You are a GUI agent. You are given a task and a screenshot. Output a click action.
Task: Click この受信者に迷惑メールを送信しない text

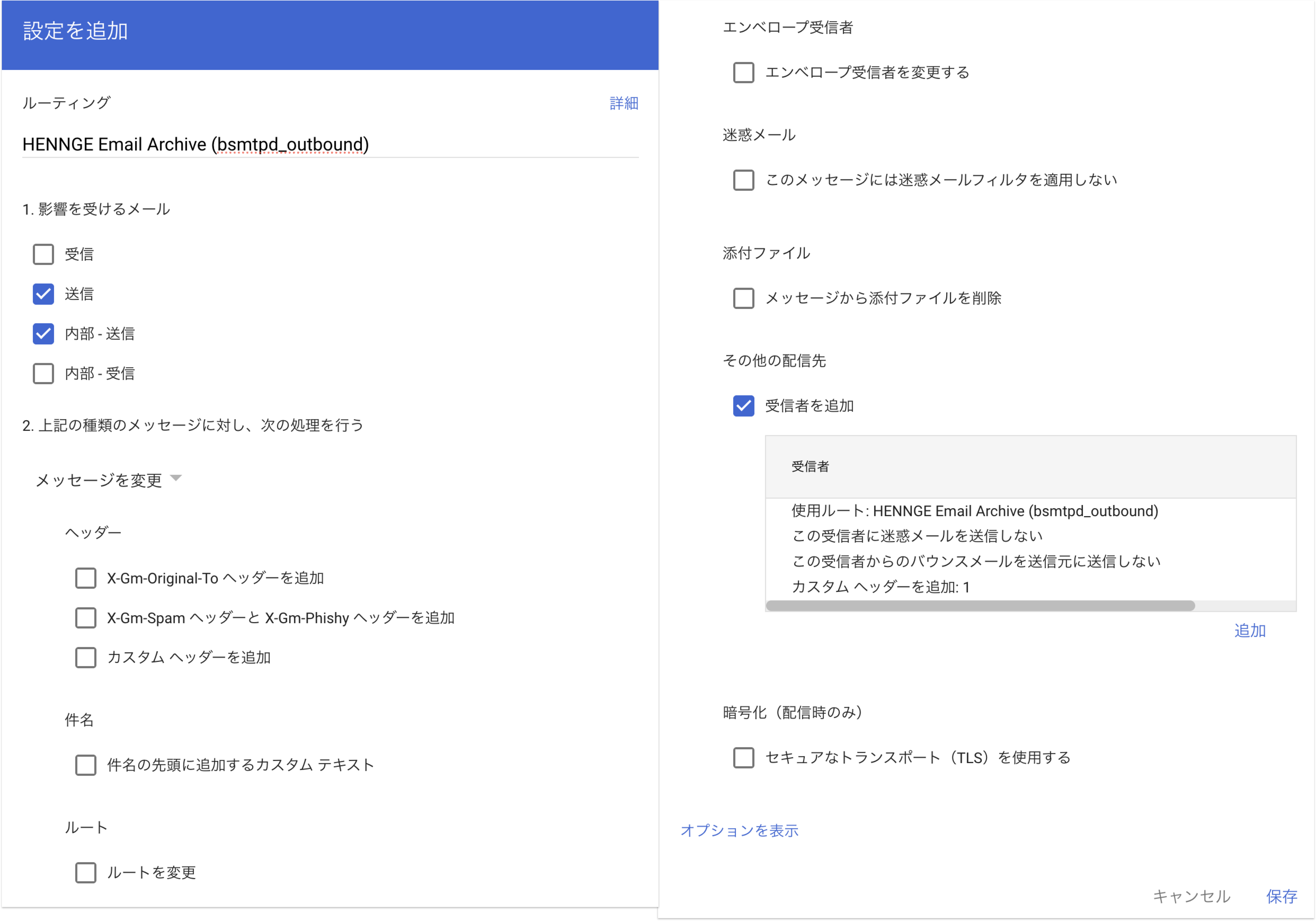[x=917, y=536]
